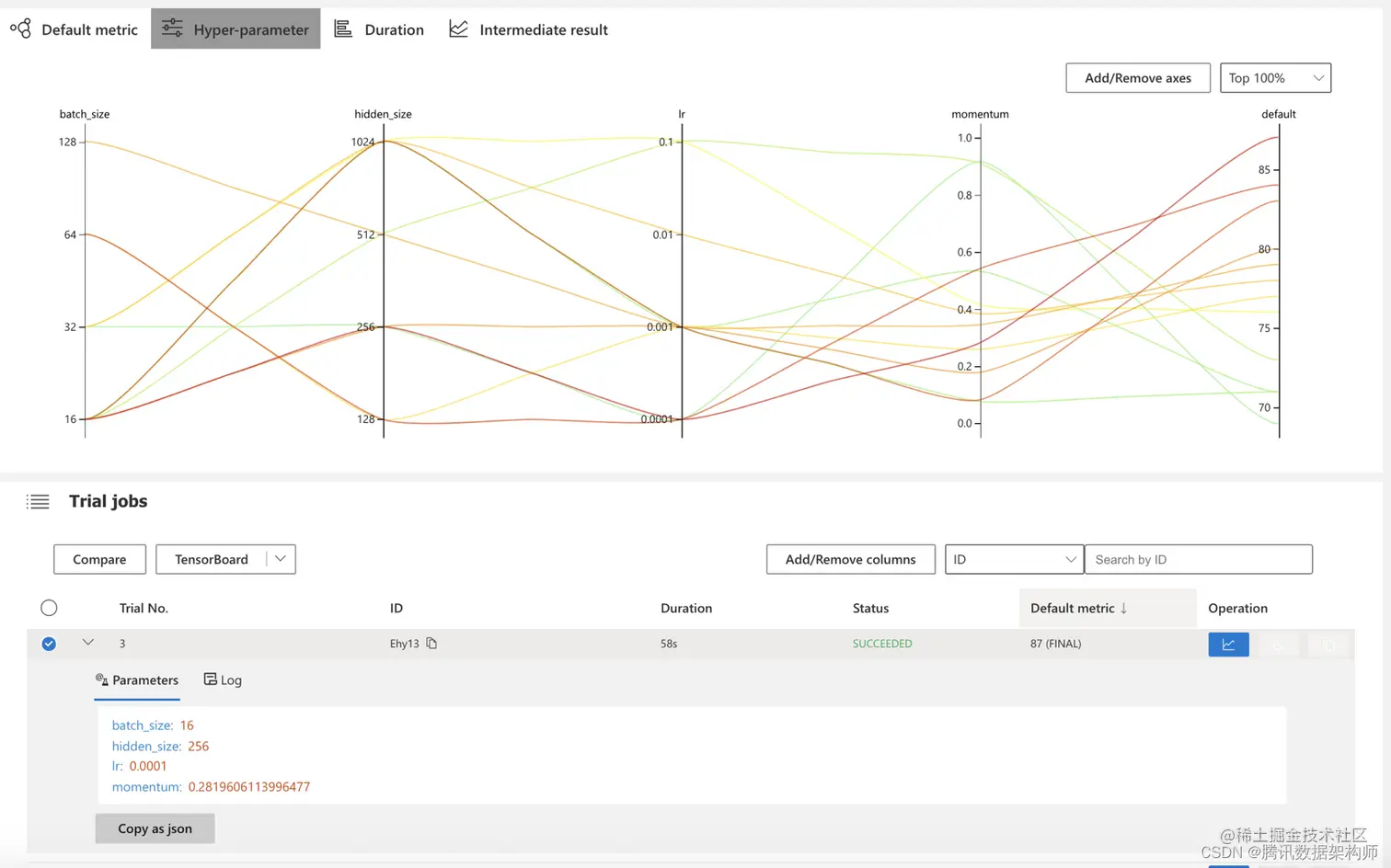
Task: Toggle select-all trials circle in header
Action: [x=49, y=608]
